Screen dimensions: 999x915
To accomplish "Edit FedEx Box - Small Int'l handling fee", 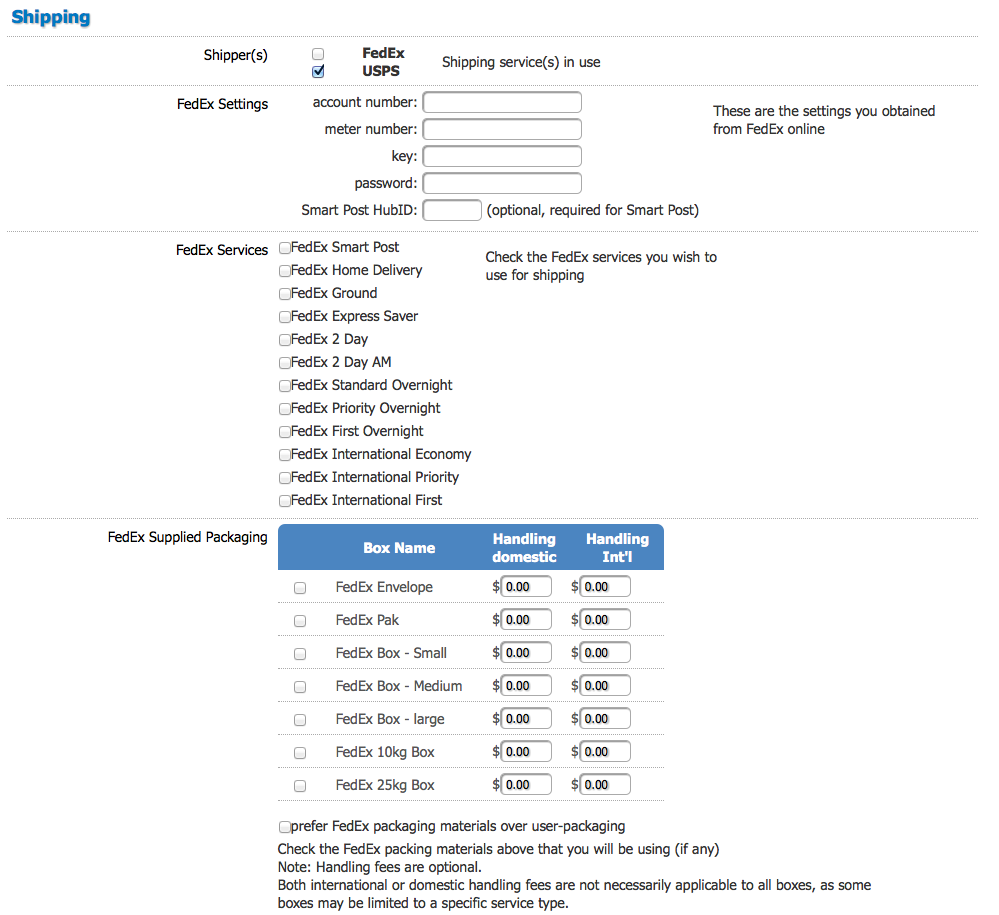I will tap(605, 652).
